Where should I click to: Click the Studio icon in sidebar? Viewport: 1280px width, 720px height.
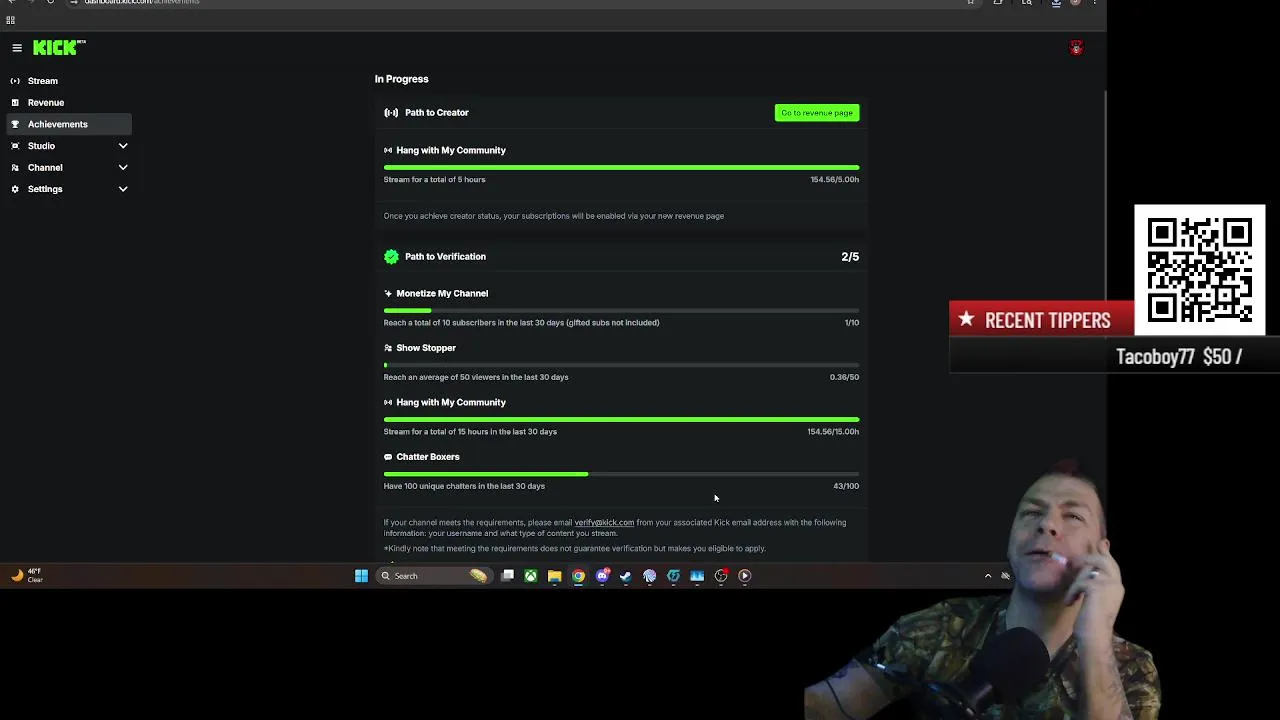(15, 146)
